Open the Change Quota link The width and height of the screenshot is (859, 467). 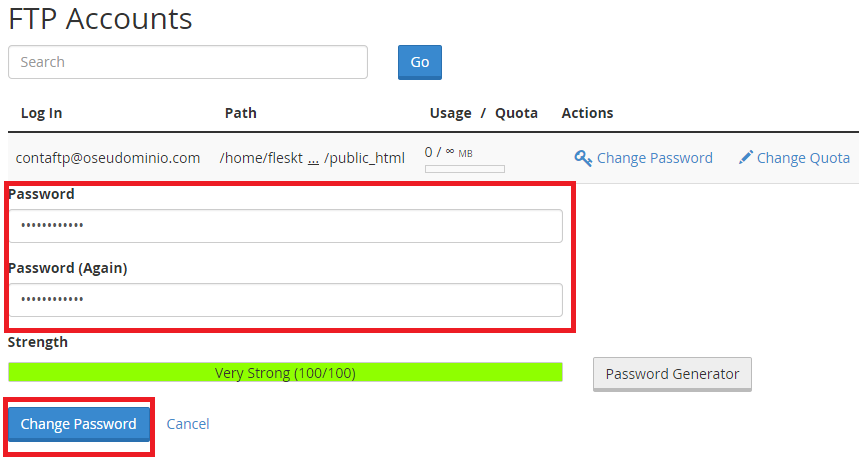coord(803,158)
